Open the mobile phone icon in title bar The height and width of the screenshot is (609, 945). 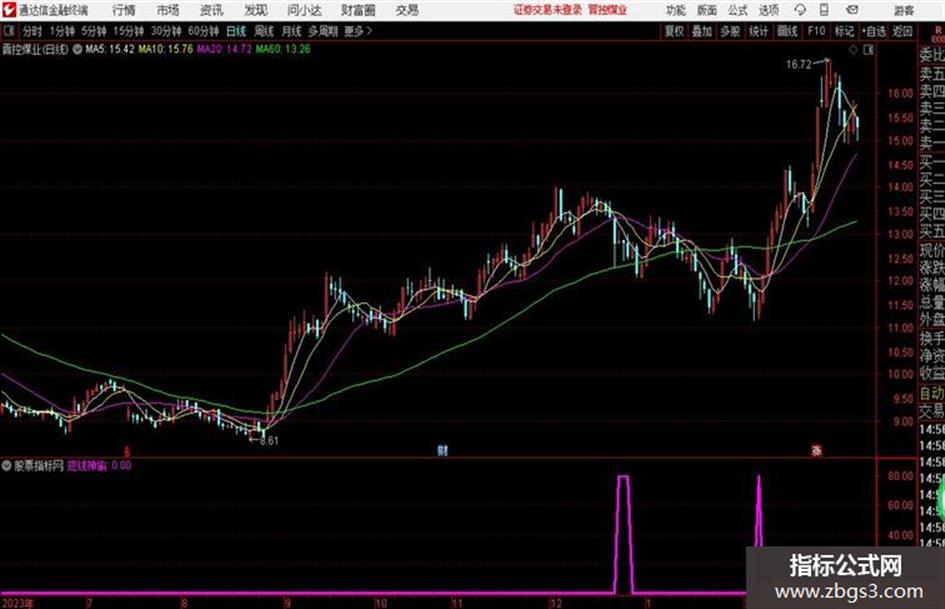pos(824,10)
